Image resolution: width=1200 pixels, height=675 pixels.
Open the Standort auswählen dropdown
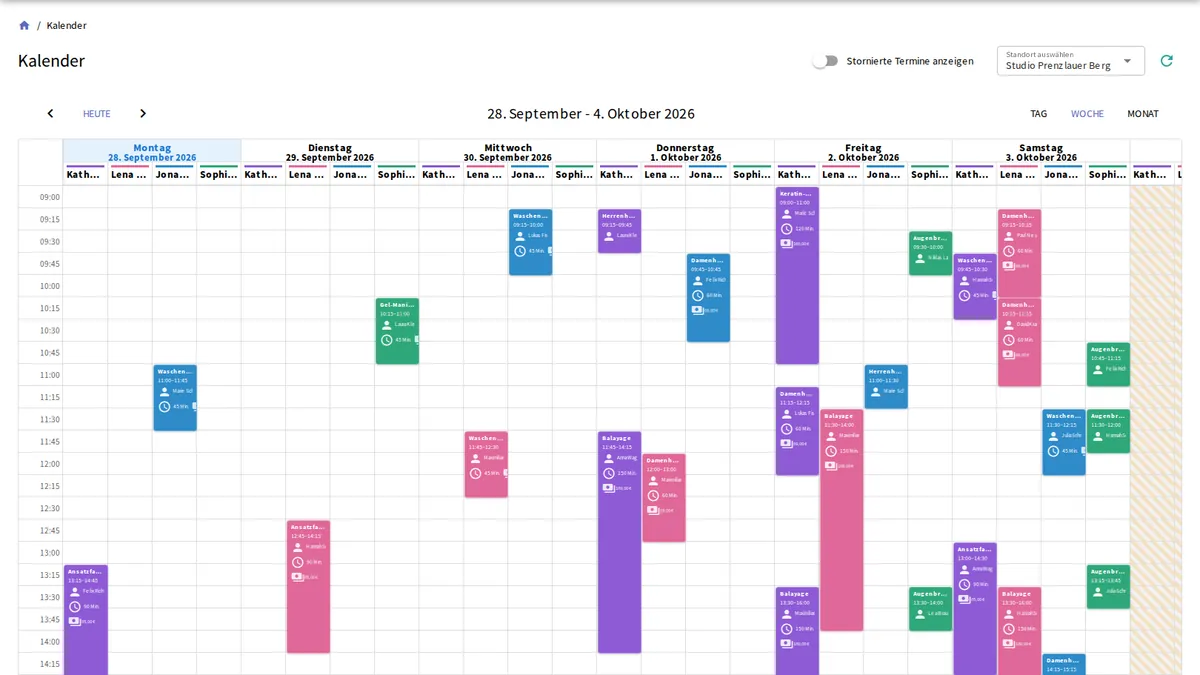[1071, 61]
